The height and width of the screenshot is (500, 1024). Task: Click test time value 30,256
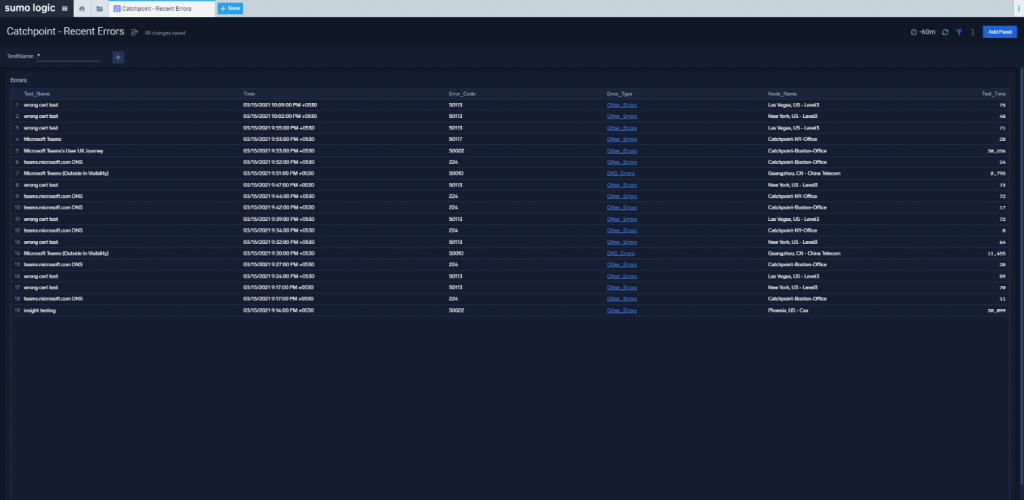click(997, 151)
